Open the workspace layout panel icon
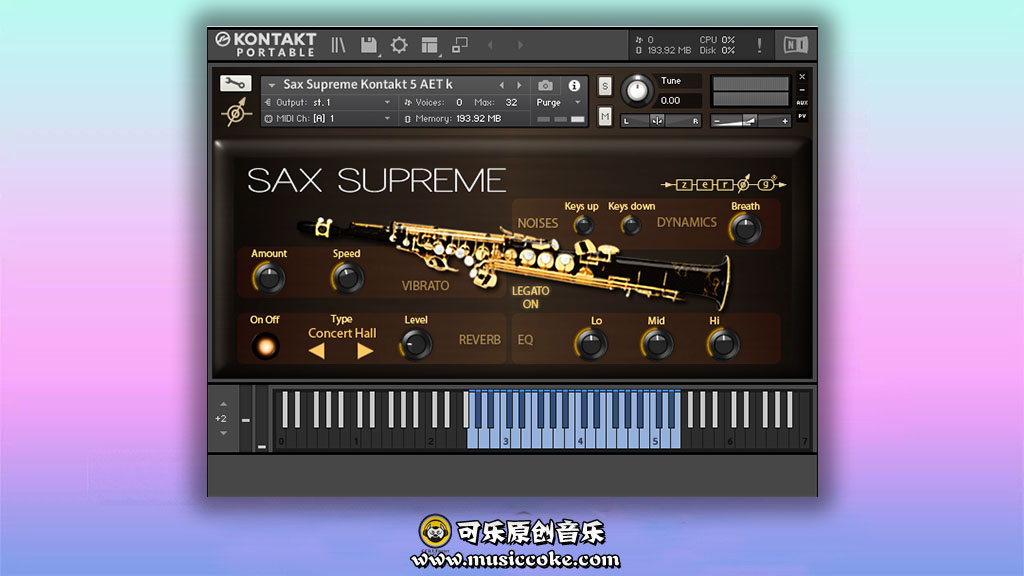This screenshot has height=576, width=1024. coord(430,45)
